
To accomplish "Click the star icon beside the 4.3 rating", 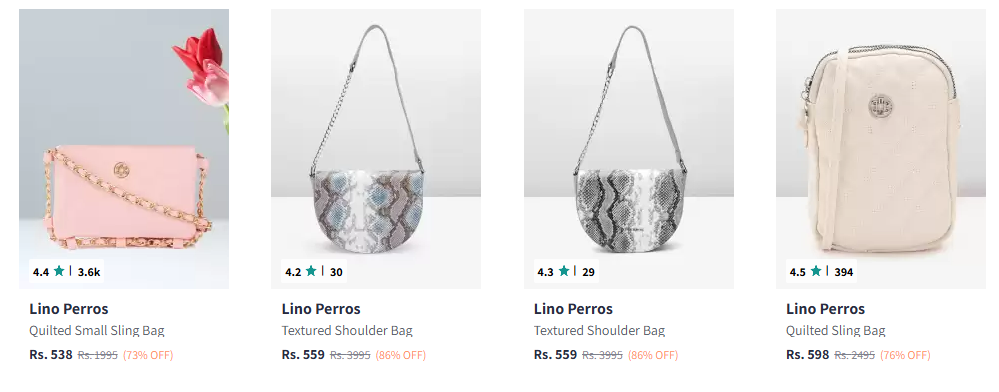I will point(564,271).
